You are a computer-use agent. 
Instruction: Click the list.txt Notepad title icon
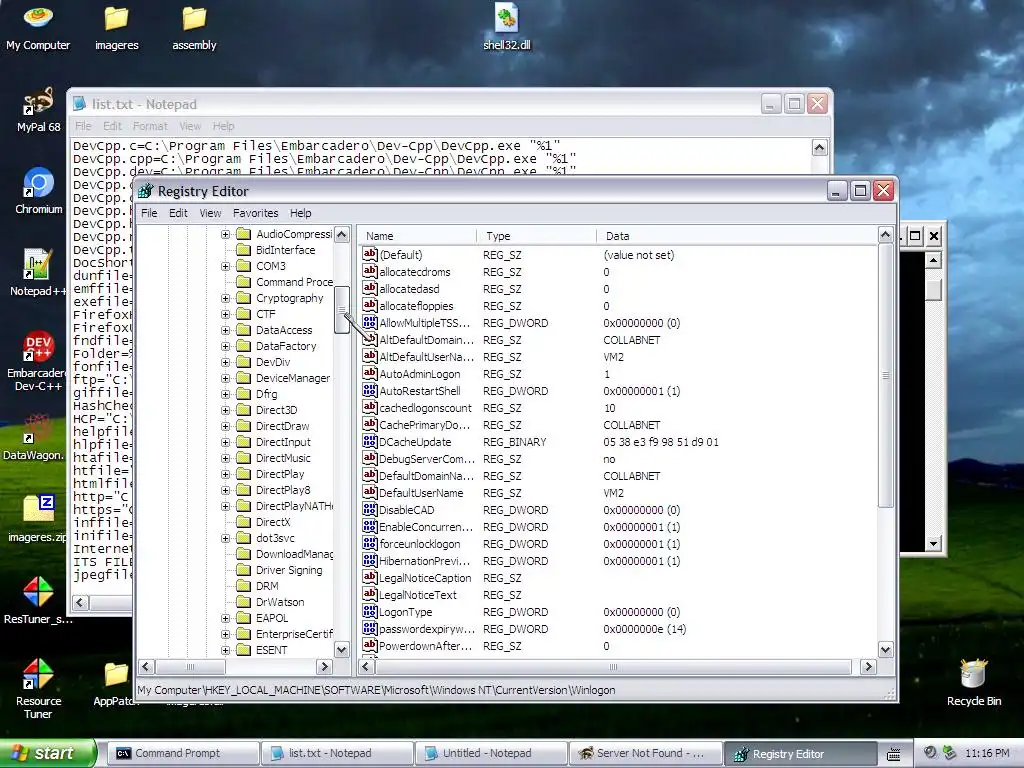79,104
